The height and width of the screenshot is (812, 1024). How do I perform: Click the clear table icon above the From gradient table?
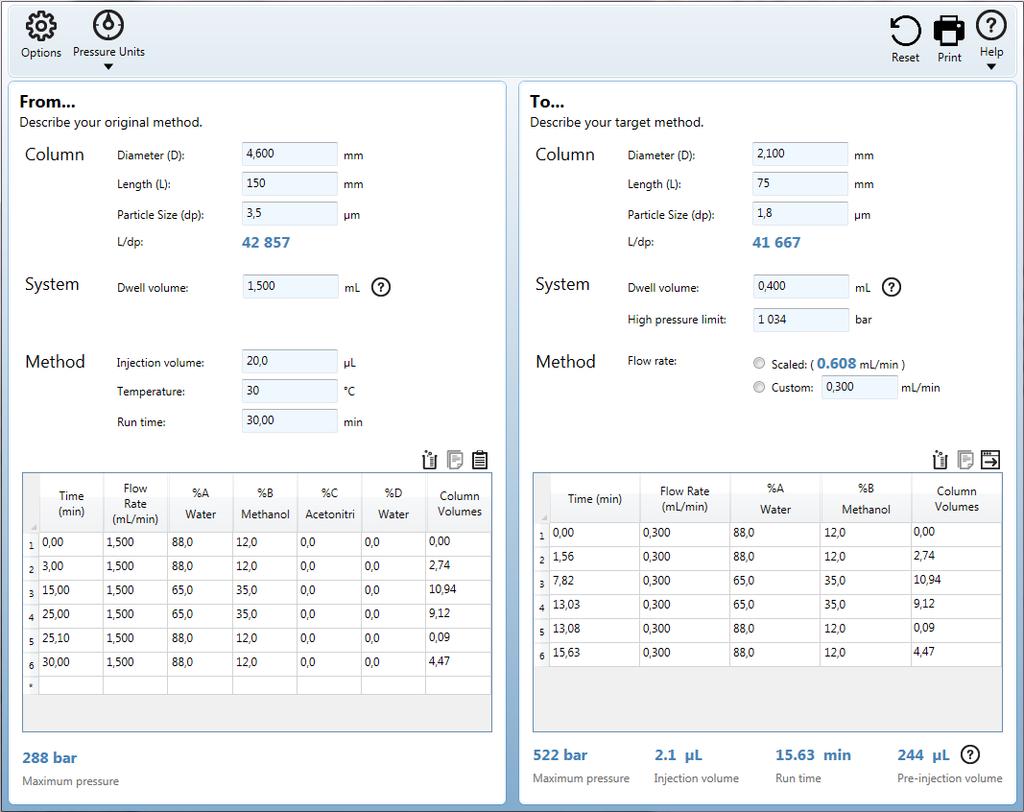429,460
